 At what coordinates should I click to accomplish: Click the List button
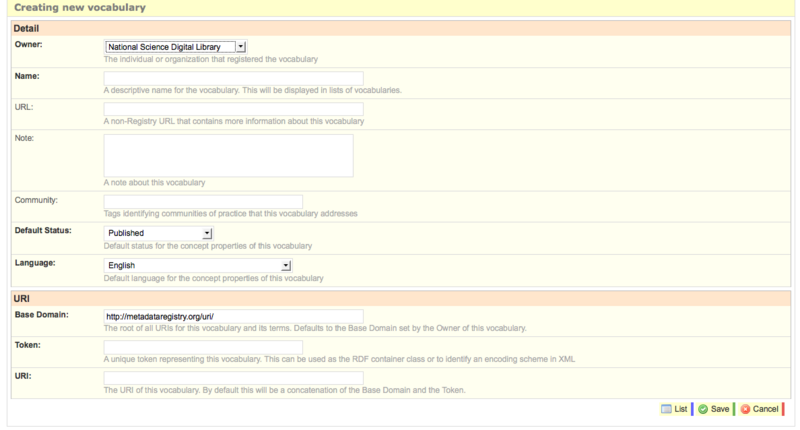[x=675, y=409]
